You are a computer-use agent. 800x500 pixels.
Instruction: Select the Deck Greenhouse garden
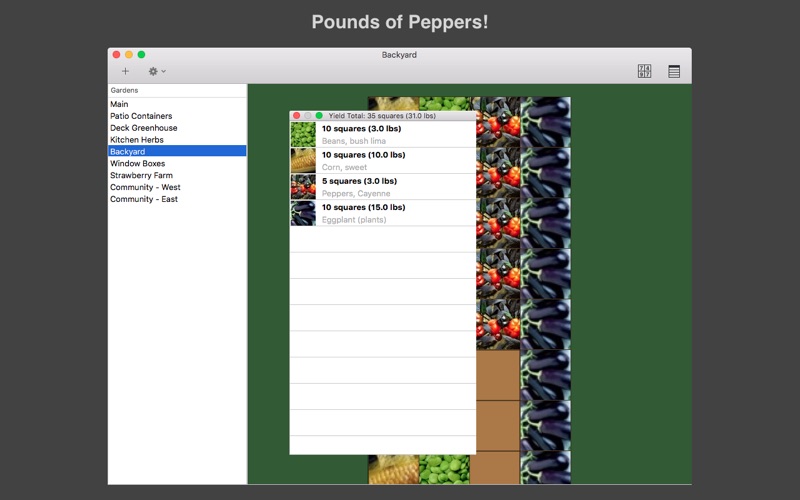point(177,128)
